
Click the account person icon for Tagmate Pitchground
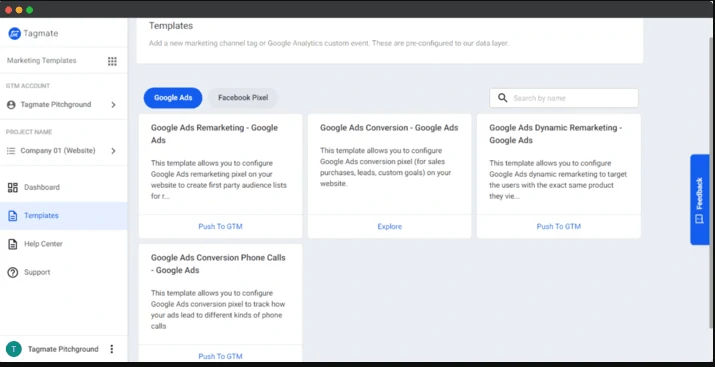pyautogui.click(x=11, y=105)
